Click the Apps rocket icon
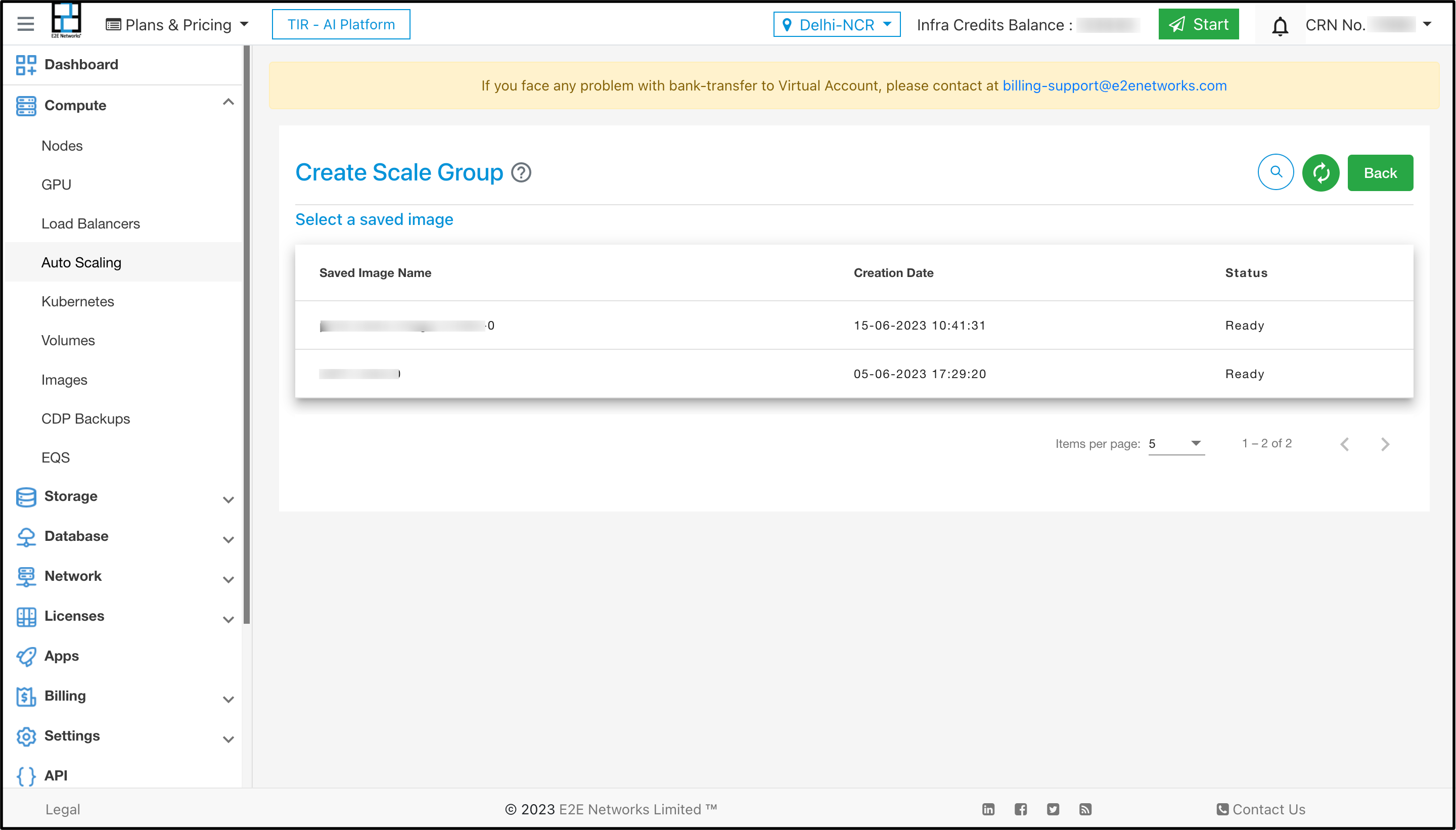 click(26, 656)
